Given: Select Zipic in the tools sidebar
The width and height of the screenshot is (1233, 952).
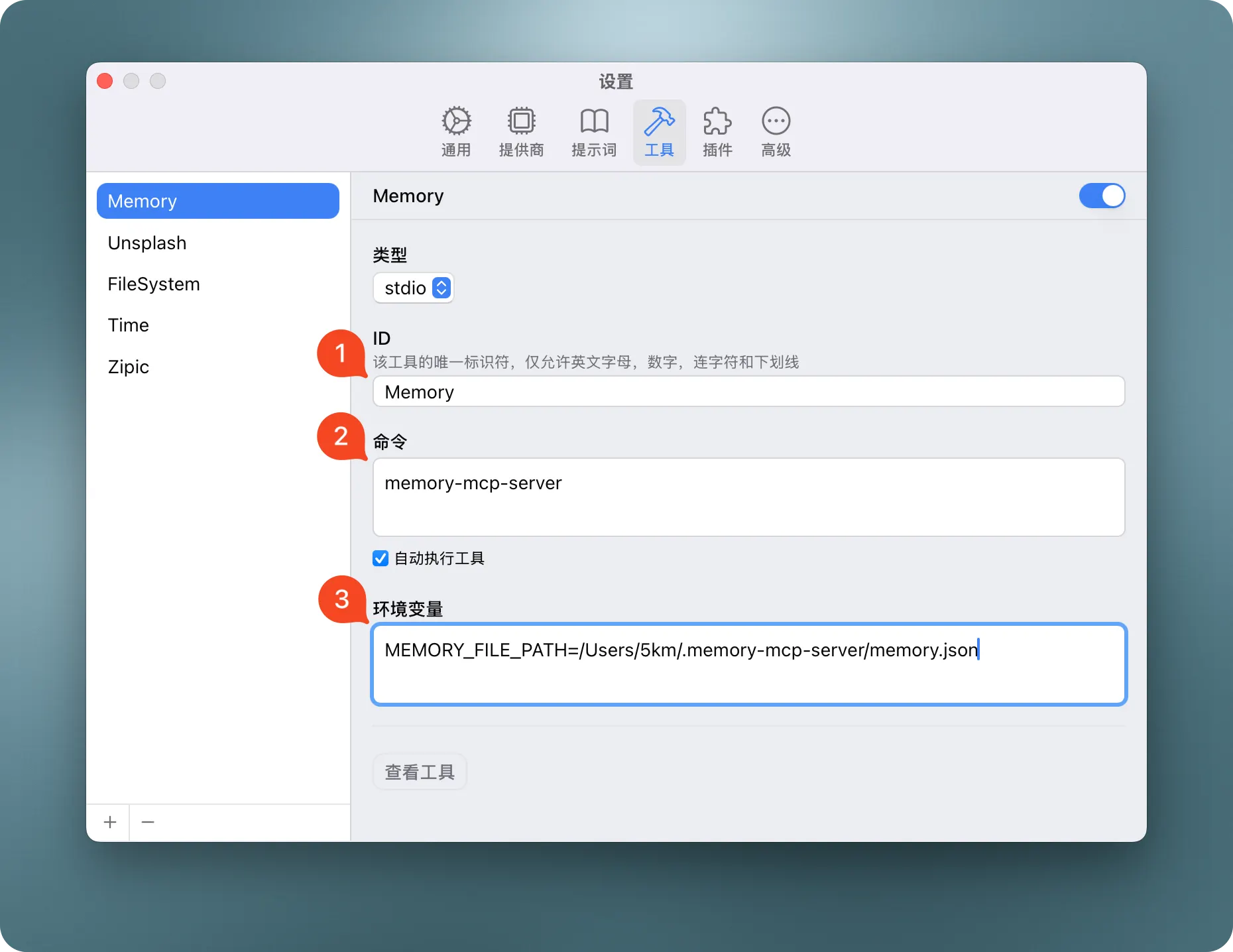Looking at the screenshot, I should coord(218,367).
